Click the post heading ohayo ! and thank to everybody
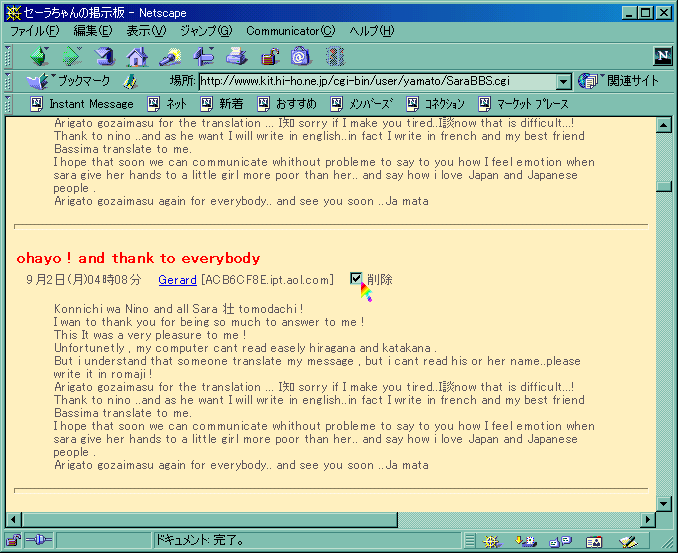The width and height of the screenshot is (678, 553). [138, 258]
